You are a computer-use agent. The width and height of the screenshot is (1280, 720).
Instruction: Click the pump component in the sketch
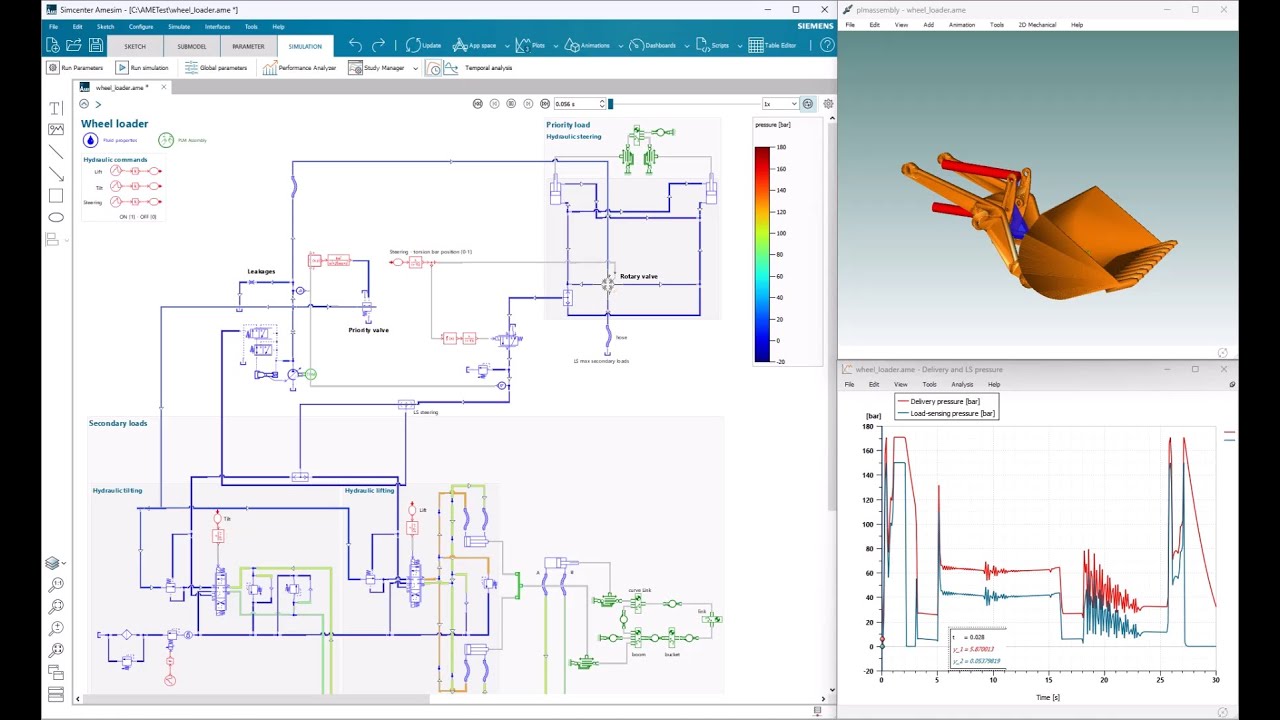[x=294, y=374]
